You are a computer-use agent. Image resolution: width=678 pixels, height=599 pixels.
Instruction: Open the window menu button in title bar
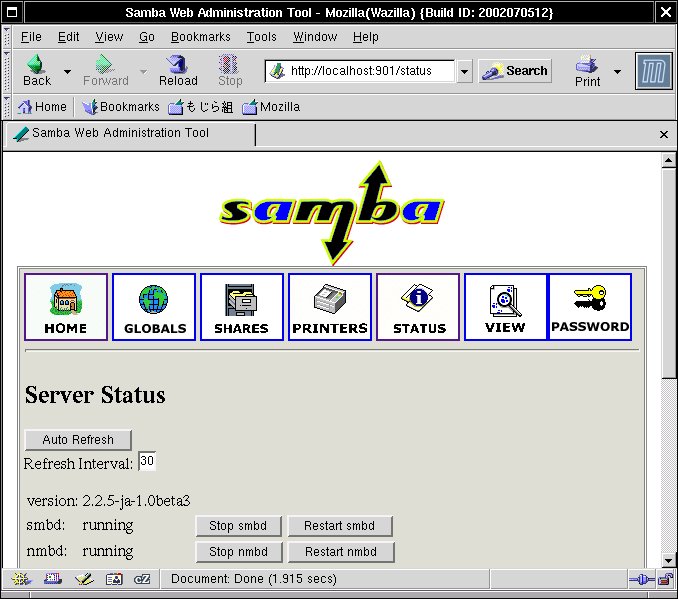coord(12,12)
